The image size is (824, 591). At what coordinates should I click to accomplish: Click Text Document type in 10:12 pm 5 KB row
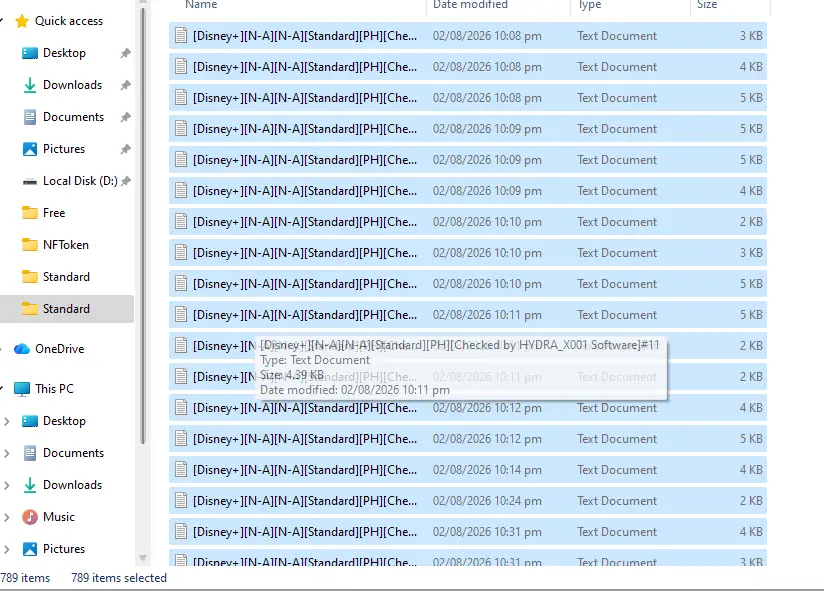[x=617, y=439]
